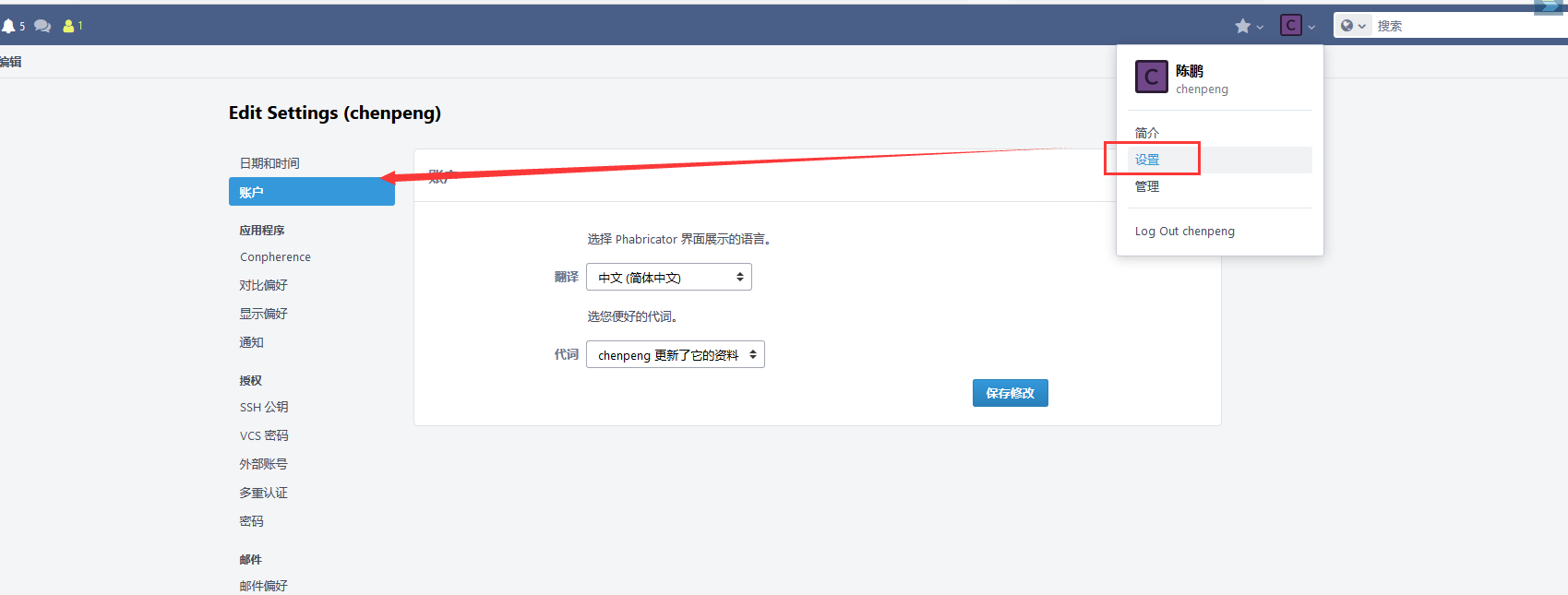This screenshot has width=1568, height=595.
Task: Open the notifications bell icon
Action: click(x=8, y=26)
